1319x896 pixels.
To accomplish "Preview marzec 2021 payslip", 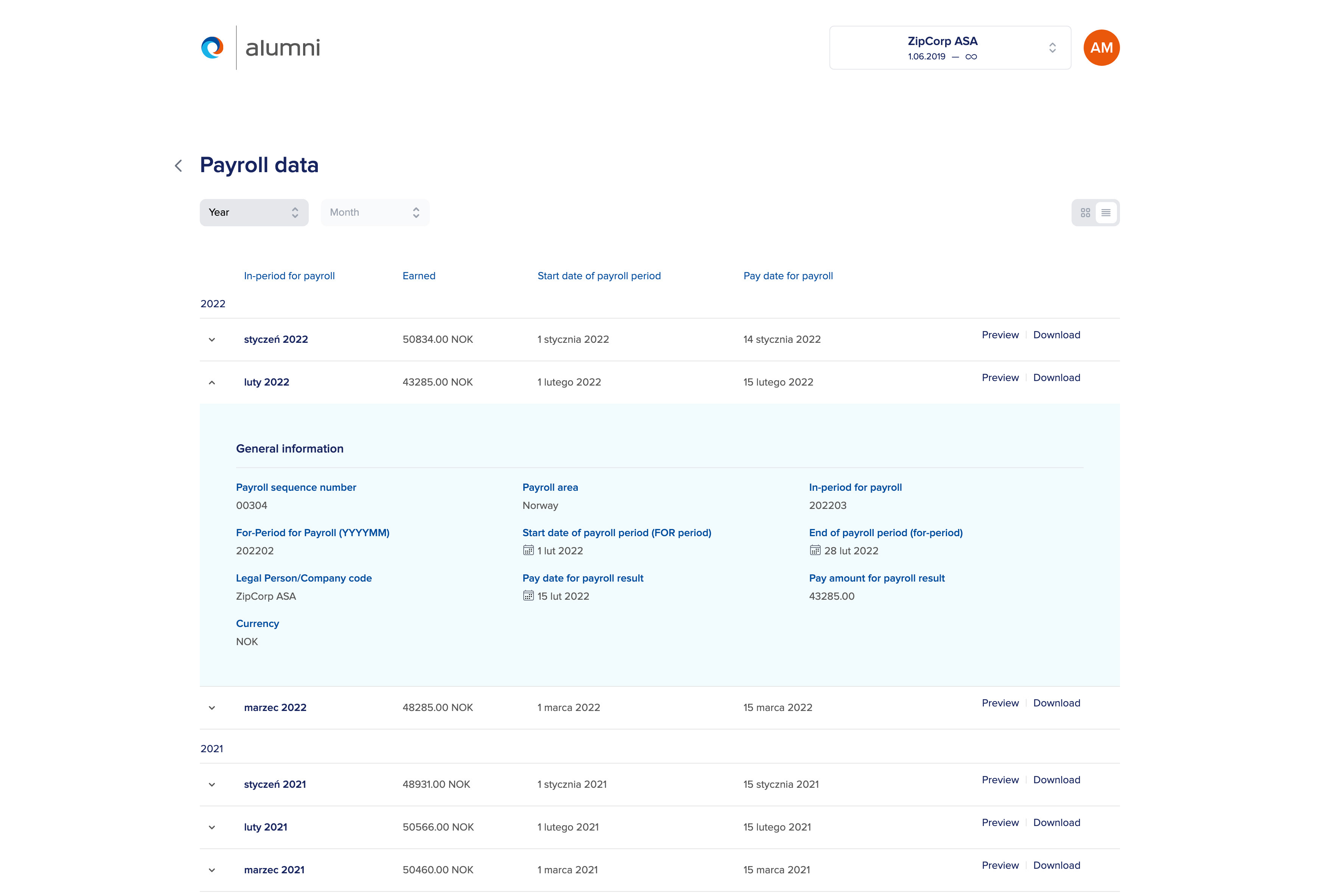I will point(1000,865).
